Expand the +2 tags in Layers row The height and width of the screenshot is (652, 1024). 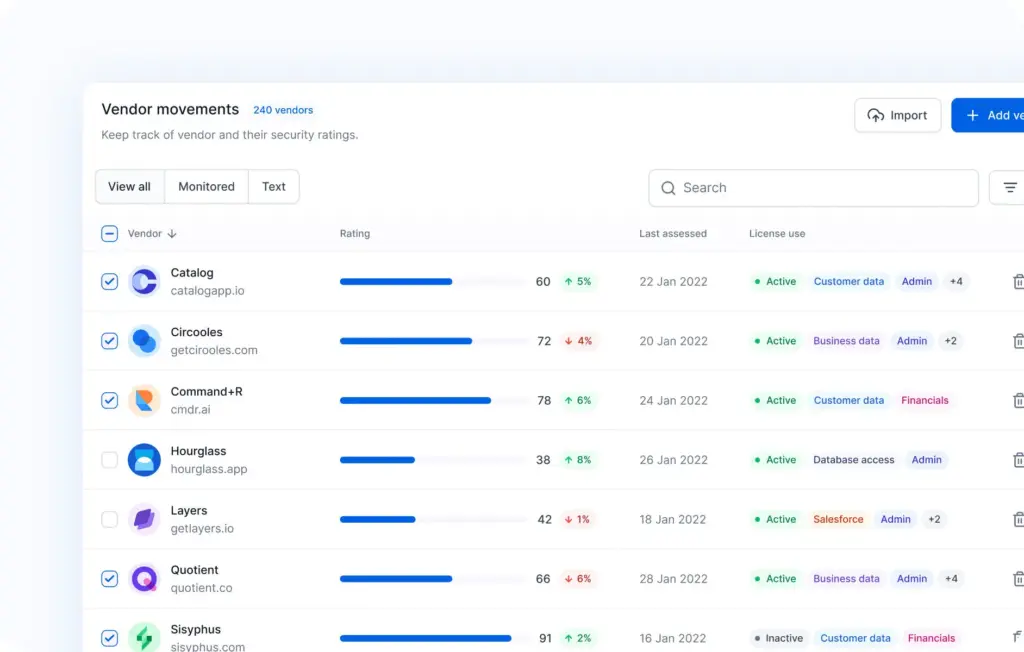933,519
